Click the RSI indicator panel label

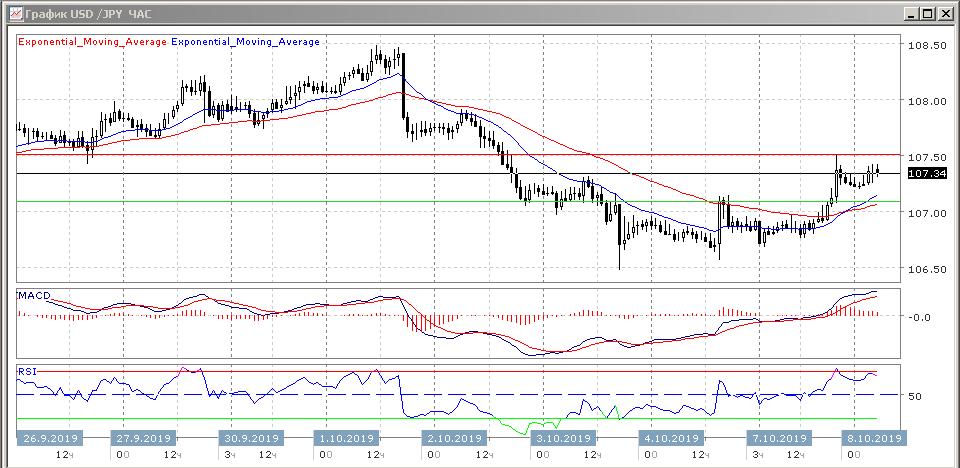coord(27,371)
